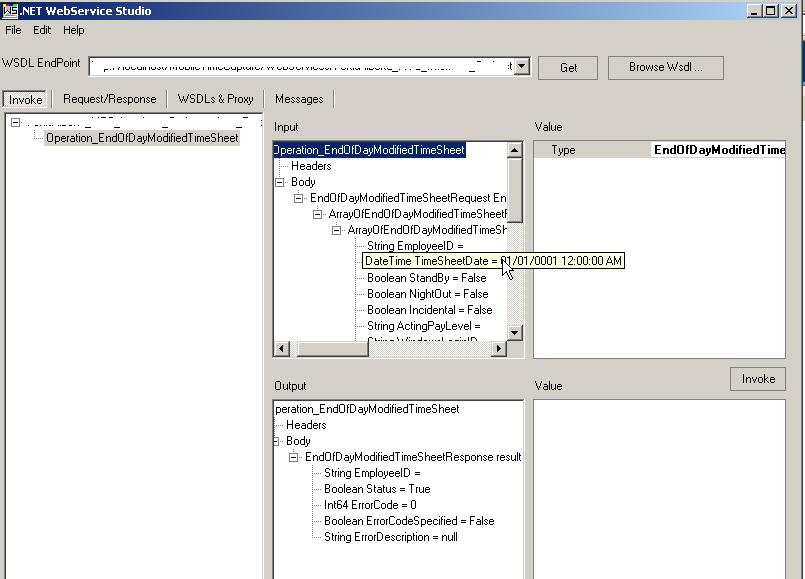Screen dimensions: 805x579
Task: Select Headers node in the Input tree
Action: coord(311,166)
